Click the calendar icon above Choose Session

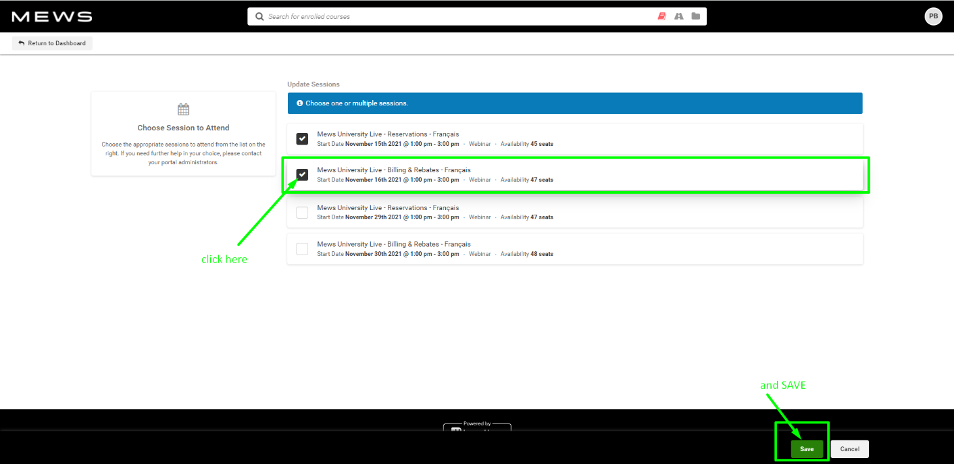[x=183, y=109]
